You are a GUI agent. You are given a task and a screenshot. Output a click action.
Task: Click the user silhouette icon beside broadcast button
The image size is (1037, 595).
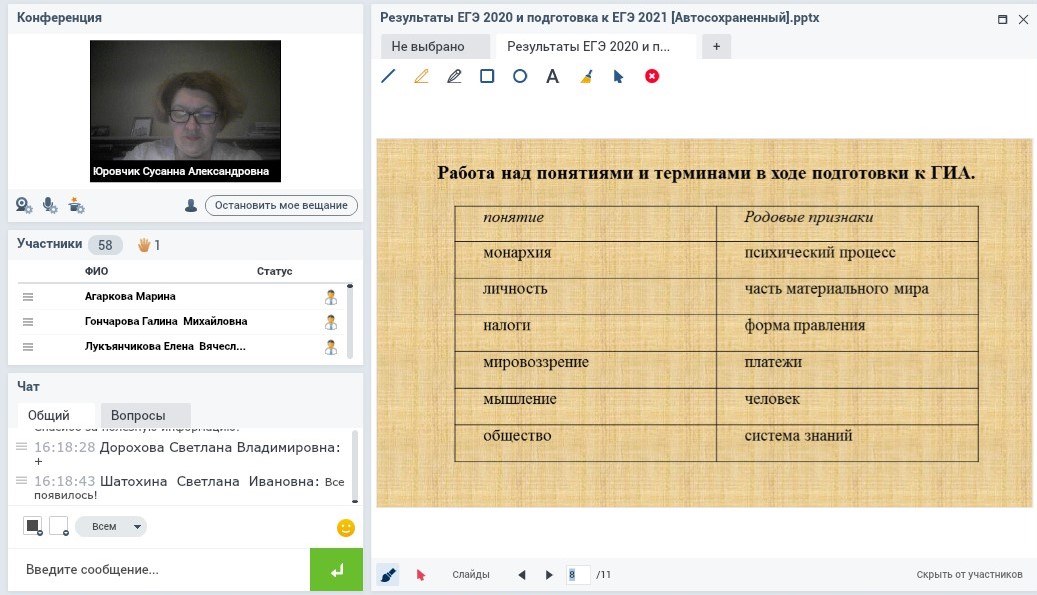[190, 206]
